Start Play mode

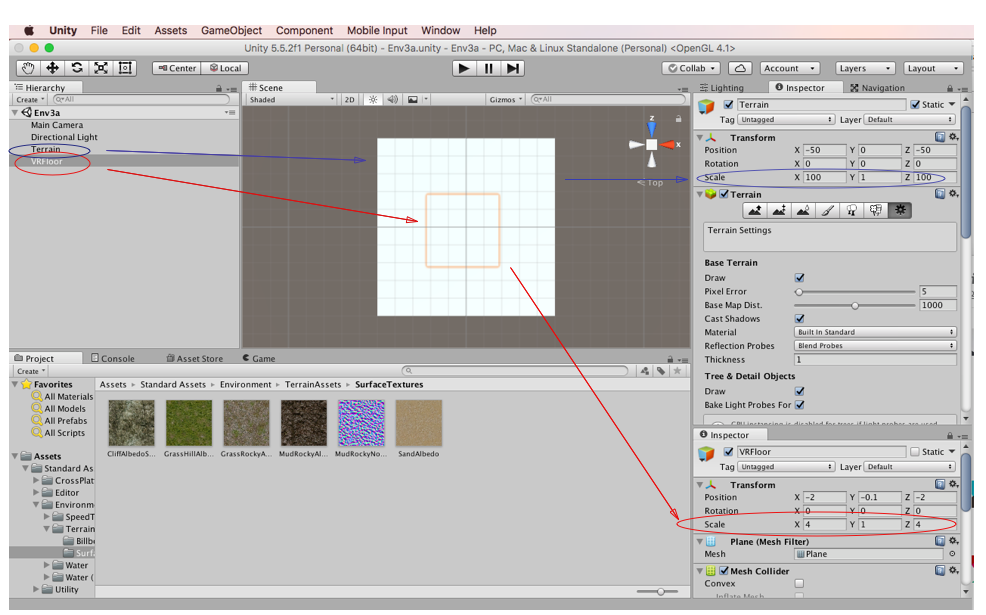[463, 69]
